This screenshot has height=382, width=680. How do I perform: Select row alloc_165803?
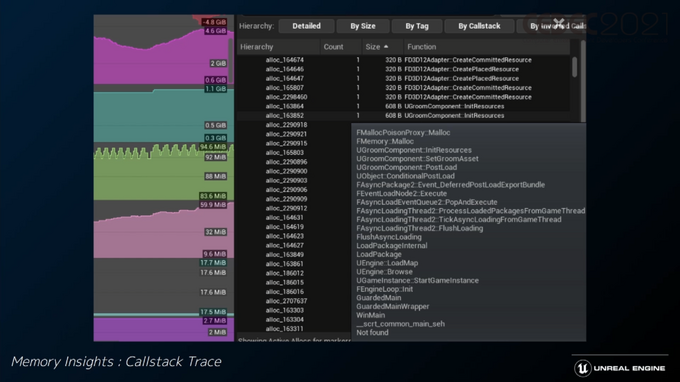[x=284, y=153]
